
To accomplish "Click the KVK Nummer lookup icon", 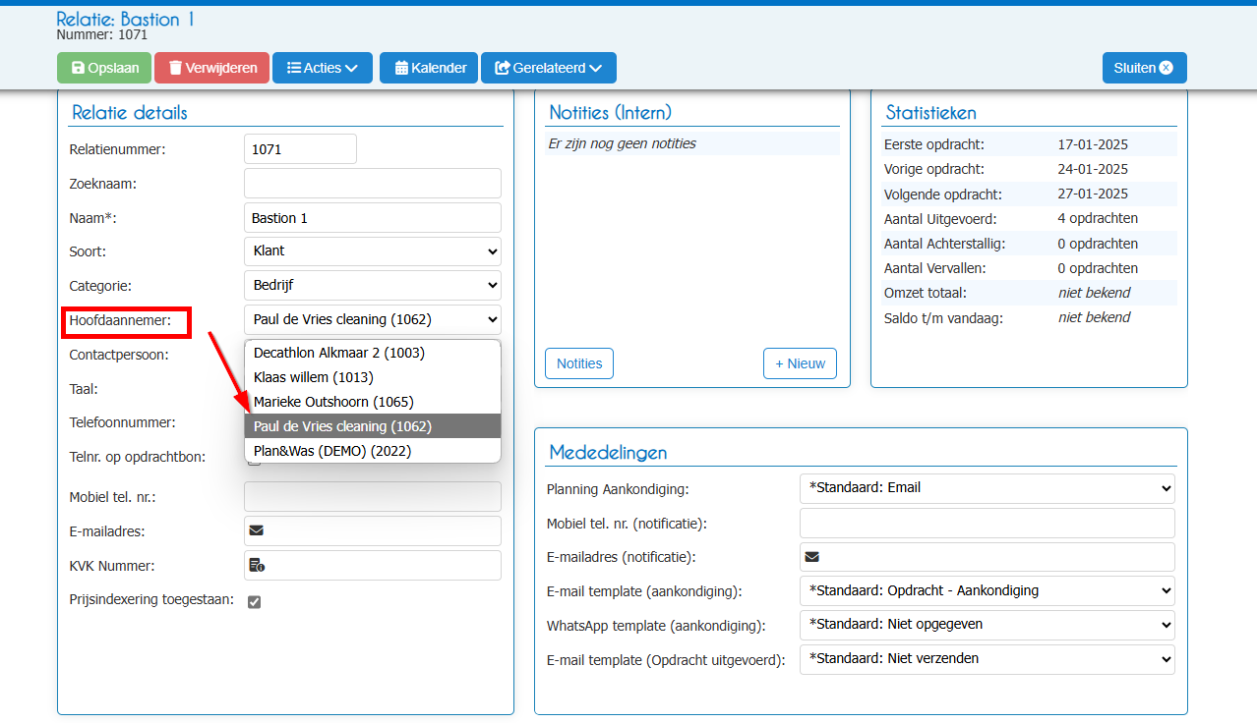I will pos(256,565).
